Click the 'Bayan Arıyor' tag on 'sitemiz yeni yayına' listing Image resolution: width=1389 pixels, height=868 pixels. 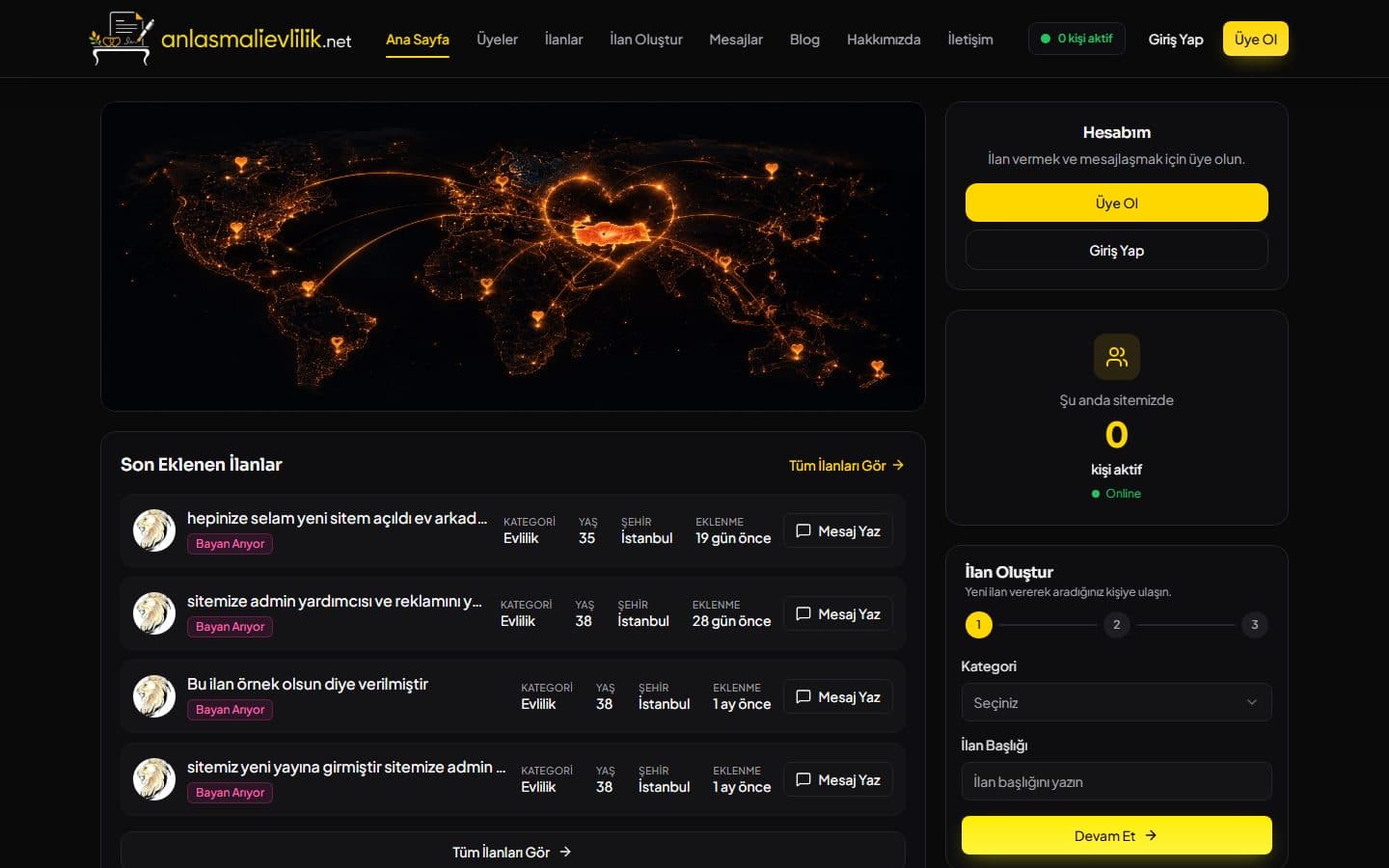(230, 793)
